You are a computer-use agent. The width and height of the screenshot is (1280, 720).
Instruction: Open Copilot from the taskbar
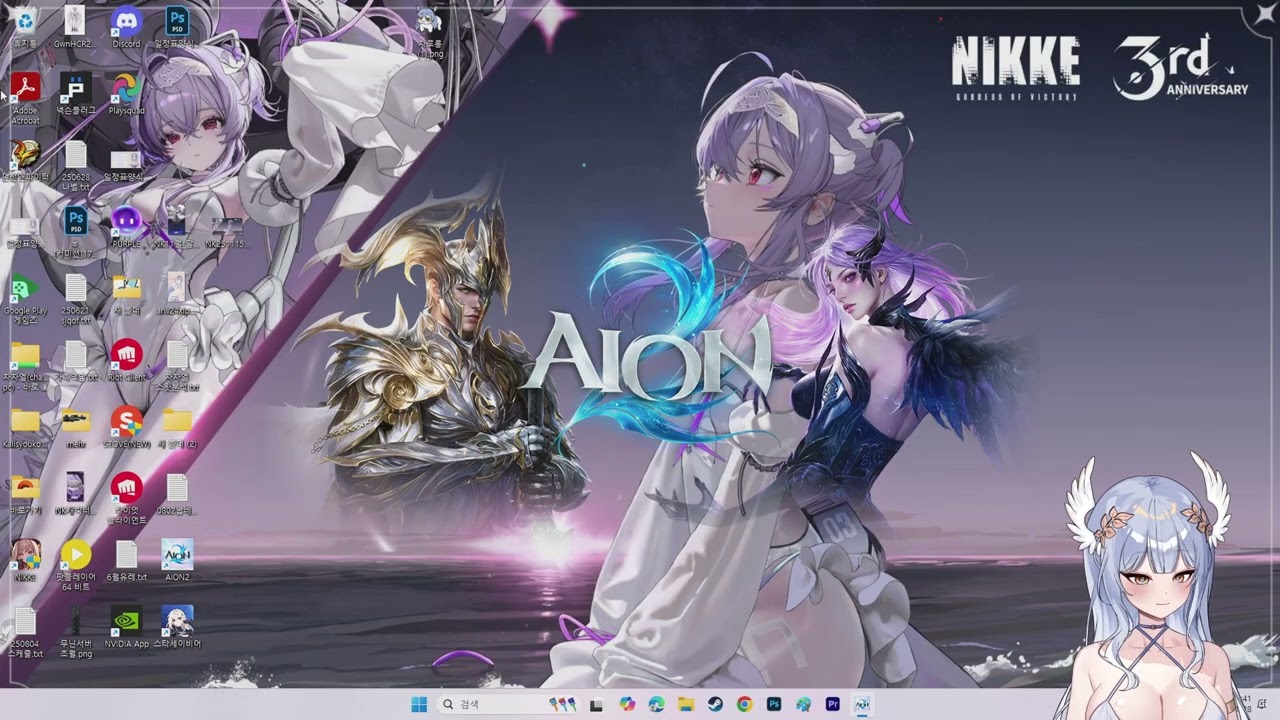(x=627, y=704)
